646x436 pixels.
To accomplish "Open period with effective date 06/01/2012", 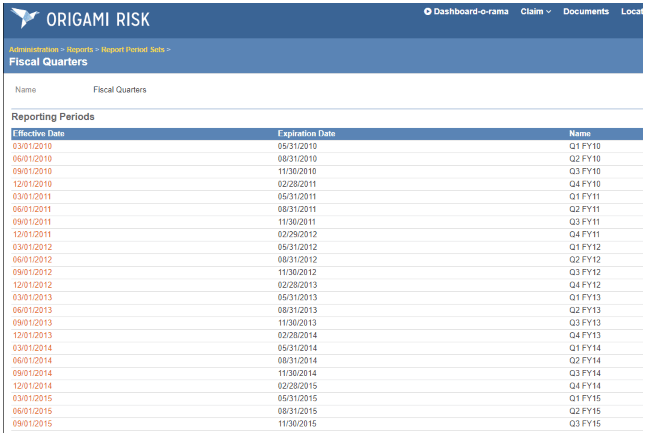I will pyautogui.click(x=32, y=260).
